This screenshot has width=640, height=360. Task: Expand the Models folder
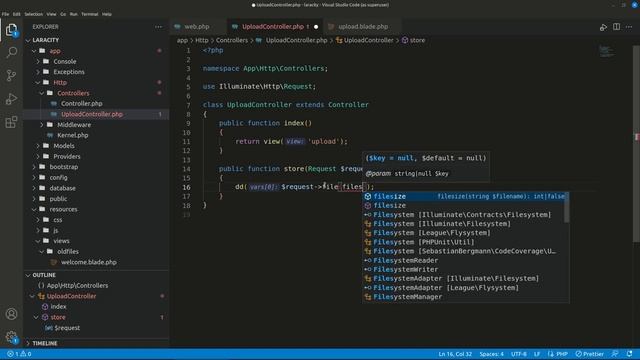point(38,146)
